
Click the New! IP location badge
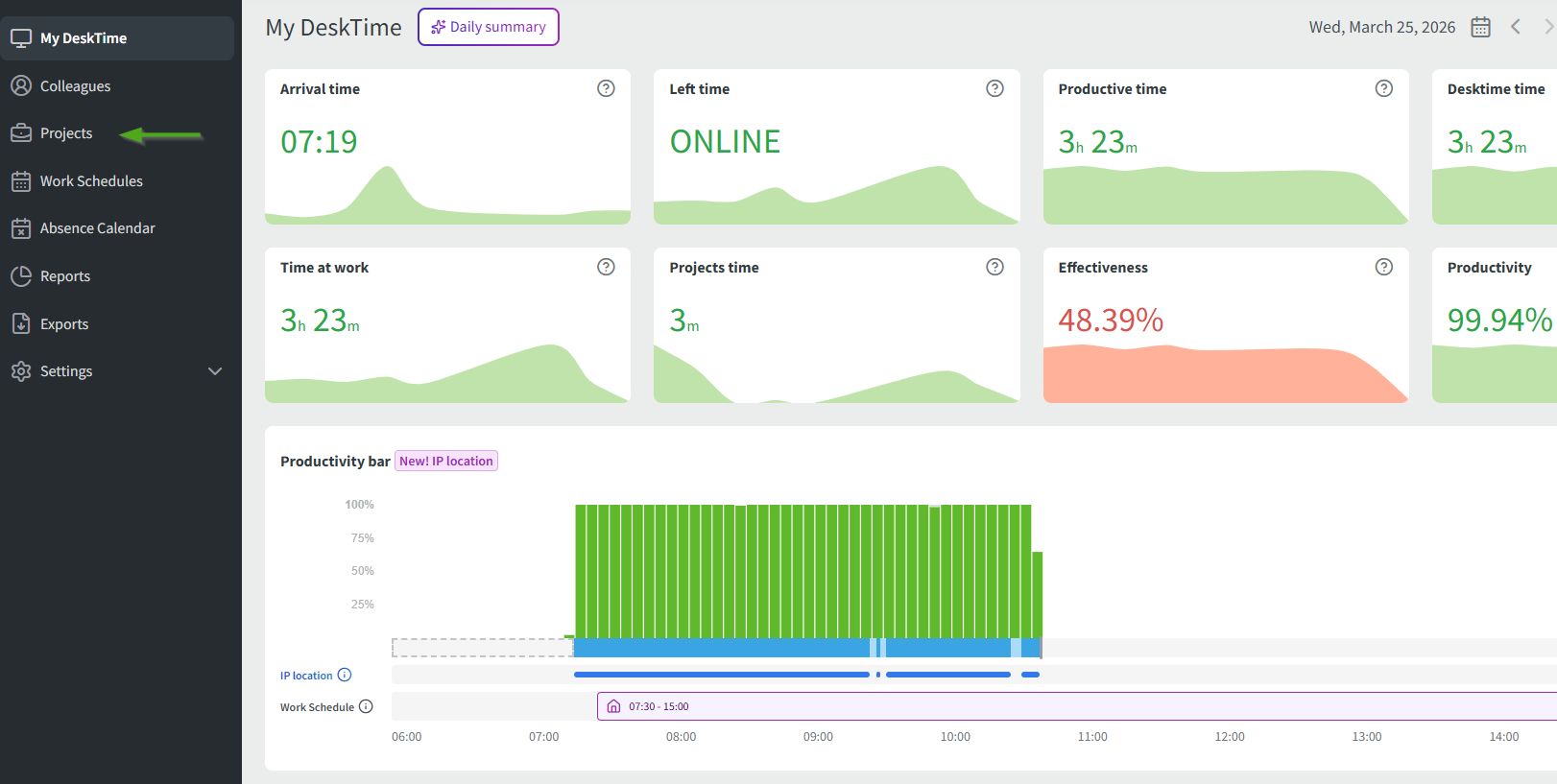[x=446, y=461]
